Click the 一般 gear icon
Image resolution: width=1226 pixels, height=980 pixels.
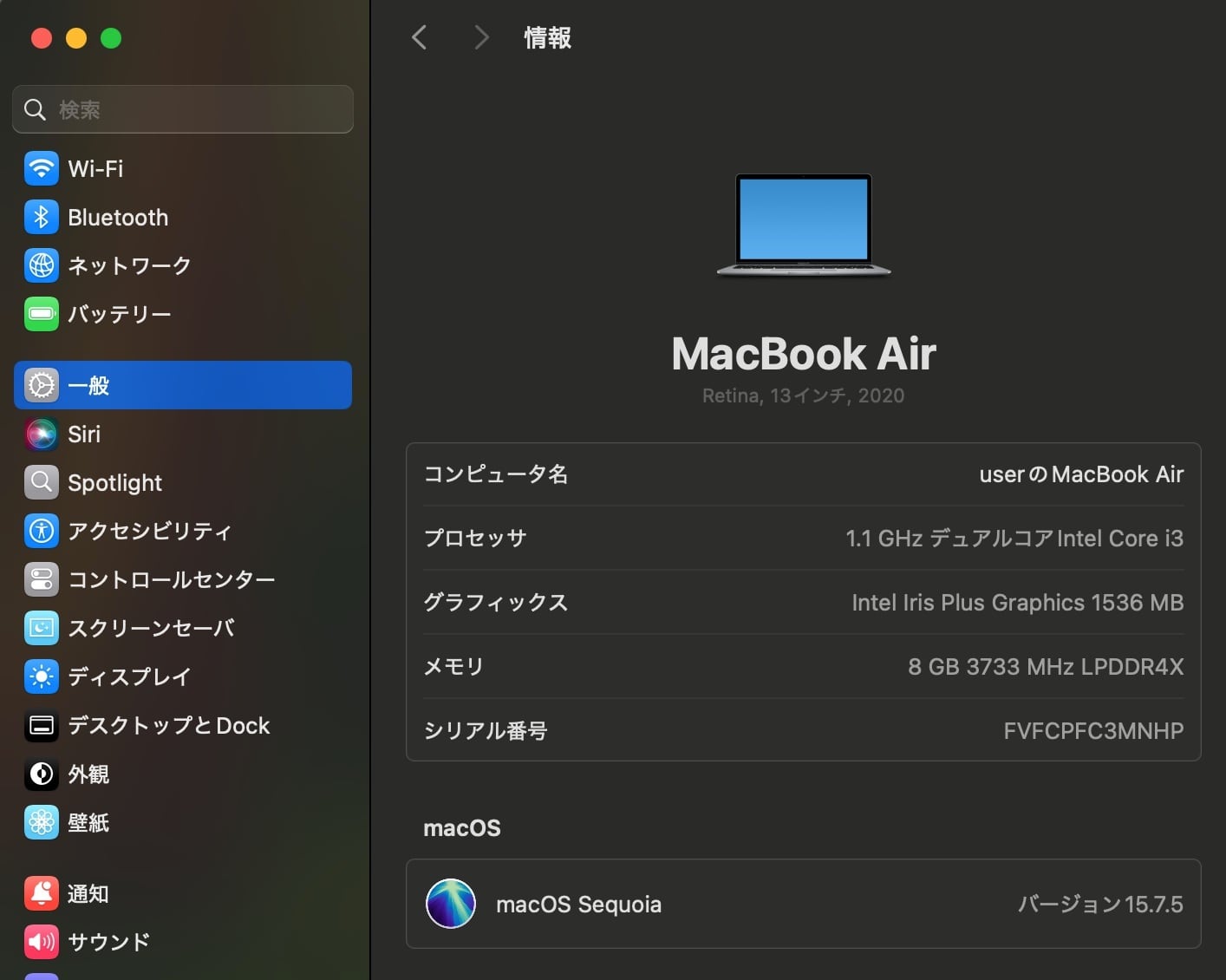click(42, 385)
